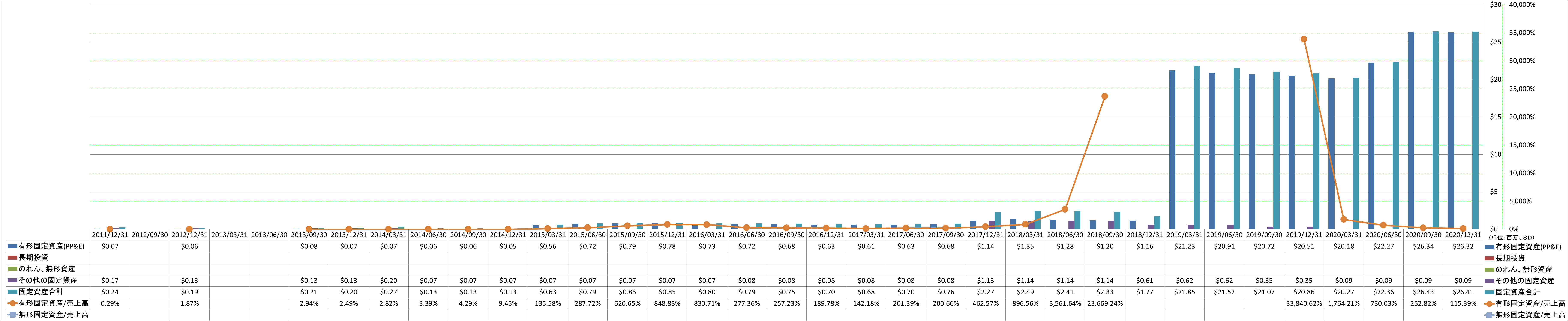Click the 135.58% ratio cell
Viewport: 1568px width, 321px height.
(548, 303)
